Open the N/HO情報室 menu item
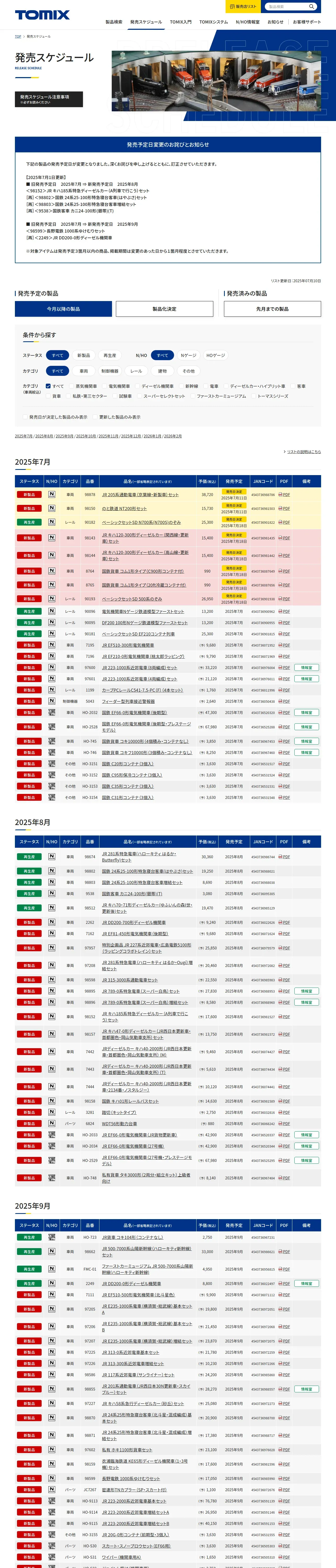336x1568 pixels. pos(248,22)
